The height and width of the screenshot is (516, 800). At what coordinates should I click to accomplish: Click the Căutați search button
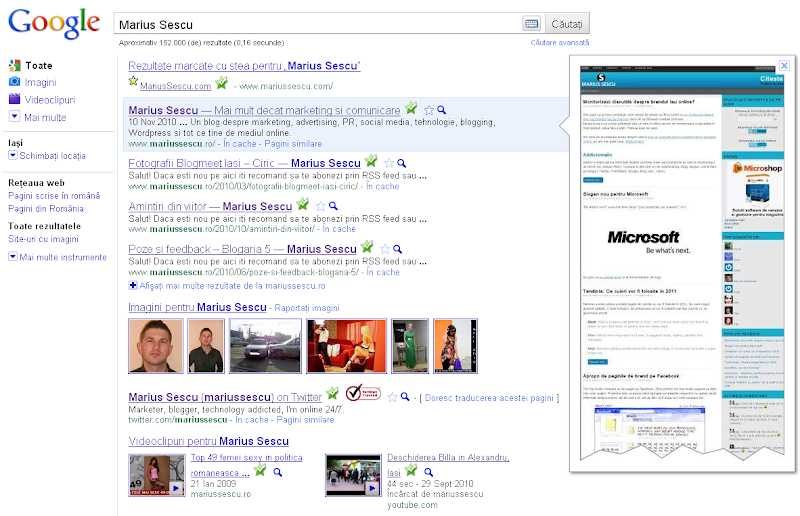click(567, 23)
